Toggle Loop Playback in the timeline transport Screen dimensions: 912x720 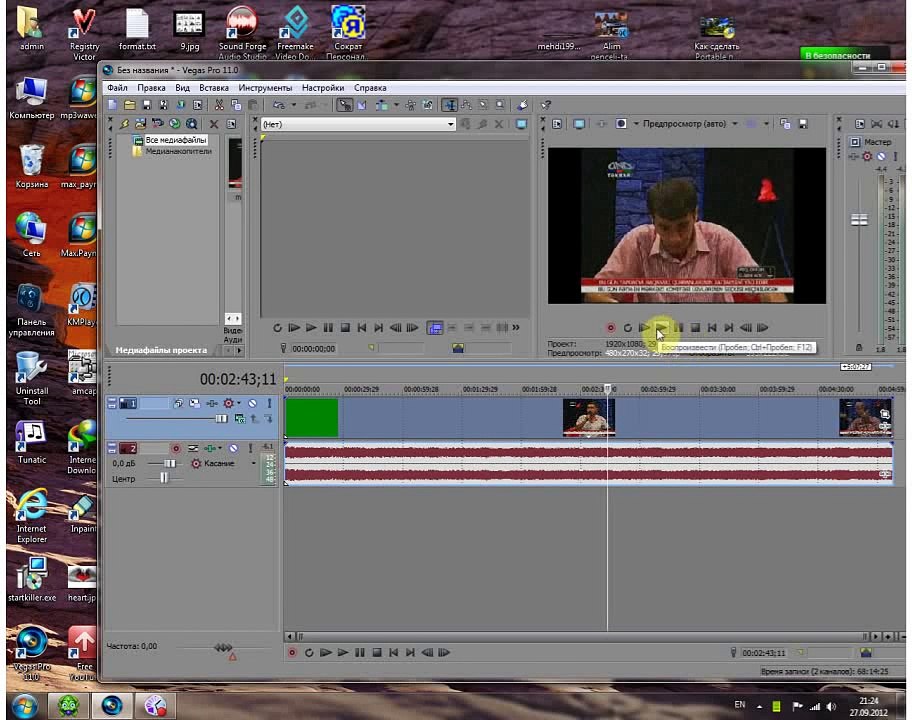coord(309,653)
